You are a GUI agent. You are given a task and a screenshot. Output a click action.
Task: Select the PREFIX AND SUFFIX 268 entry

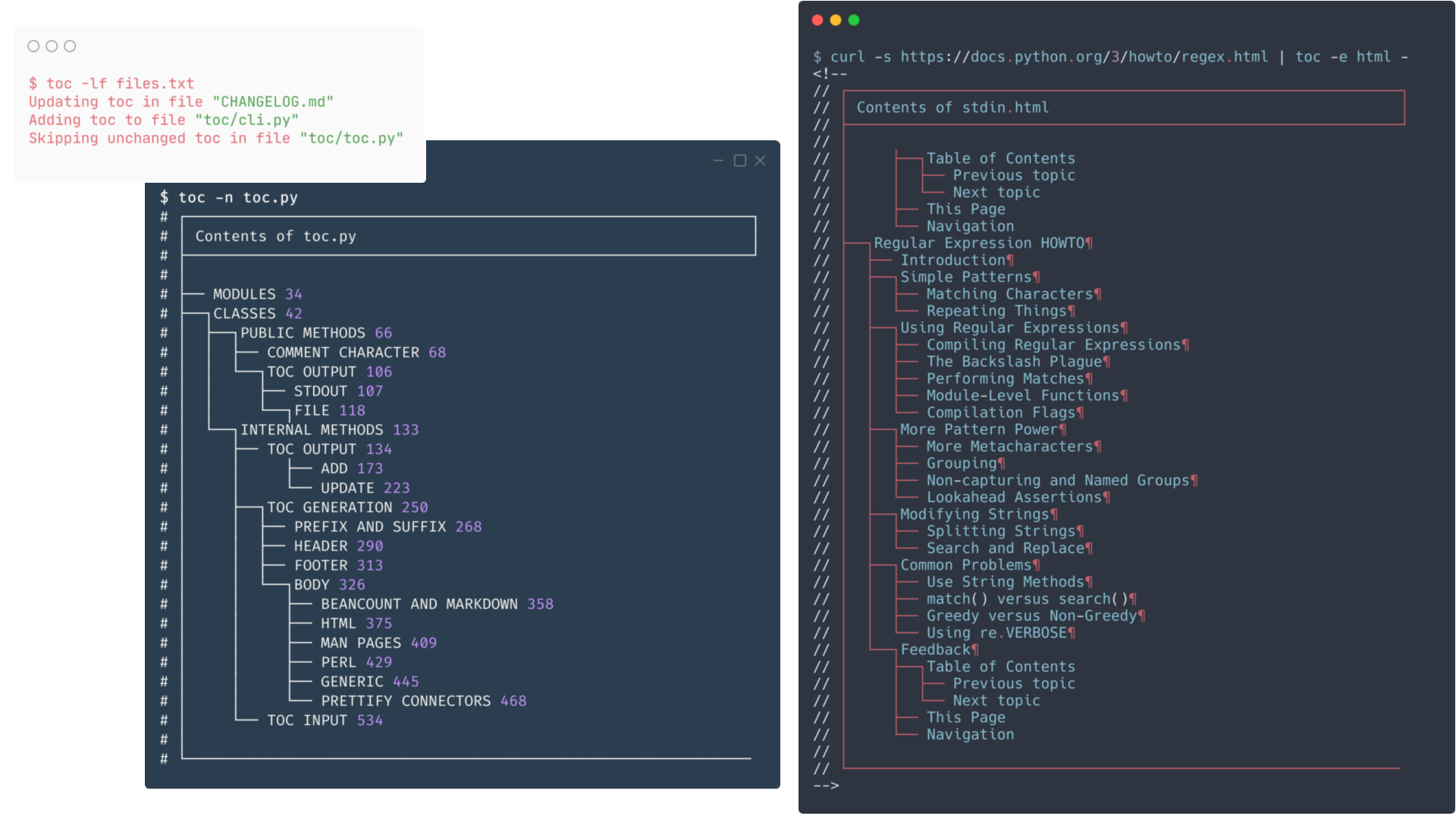pos(388,527)
